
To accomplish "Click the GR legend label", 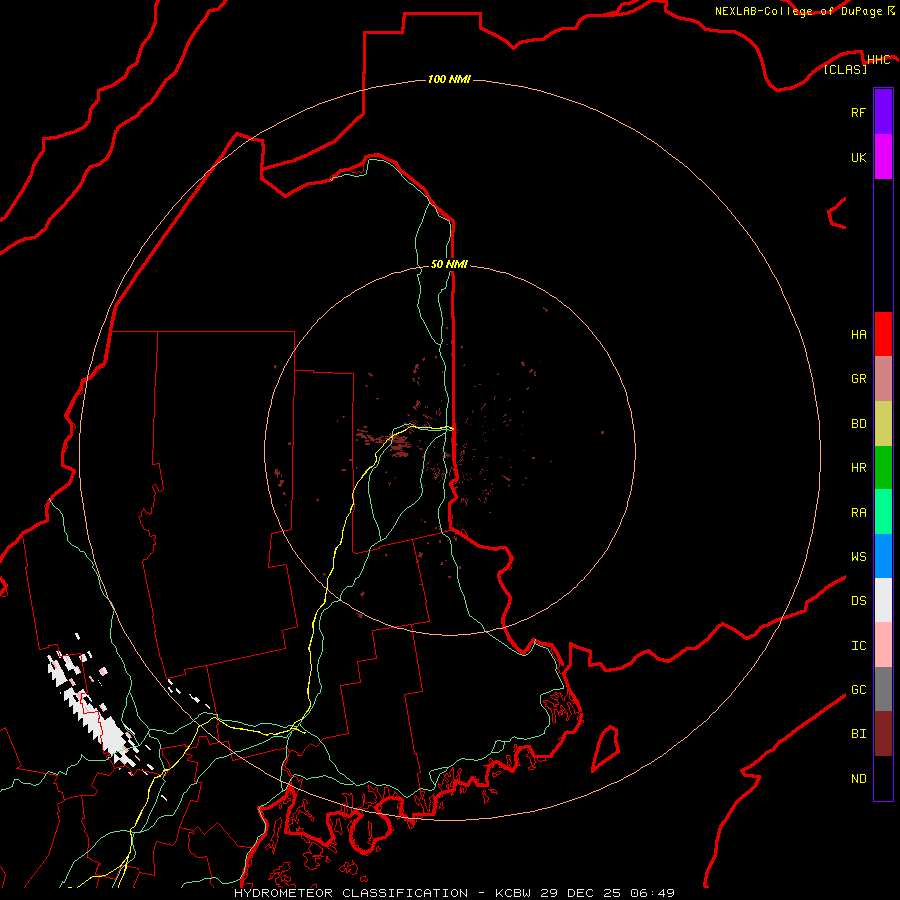I will pyautogui.click(x=858, y=379).
